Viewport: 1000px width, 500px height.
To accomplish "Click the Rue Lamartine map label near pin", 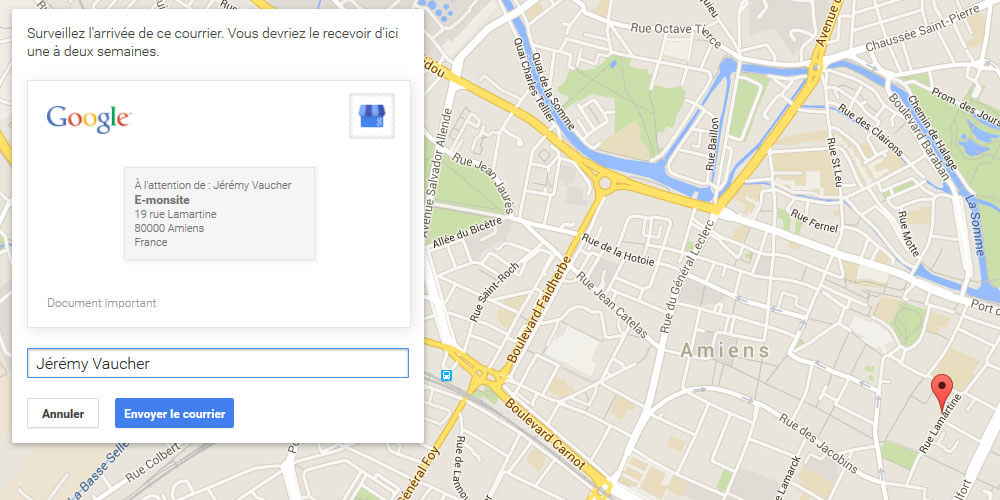I will (939, 423).
